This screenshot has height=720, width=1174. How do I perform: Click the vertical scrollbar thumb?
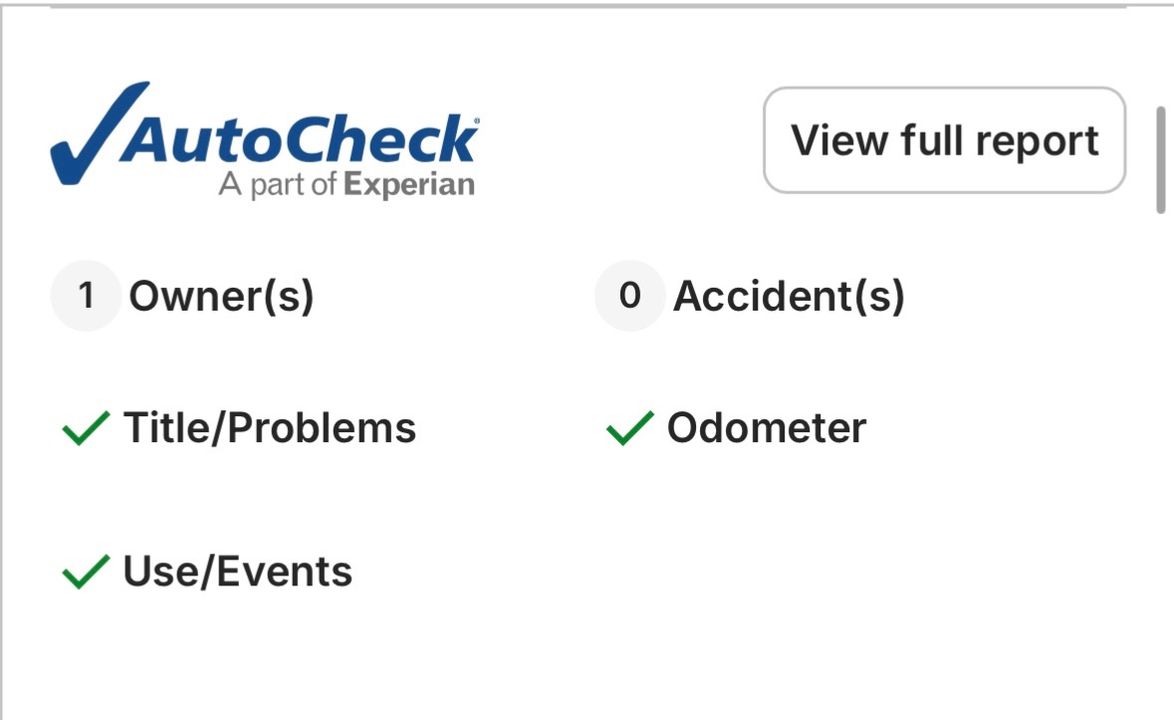[x=1161, y=160]
